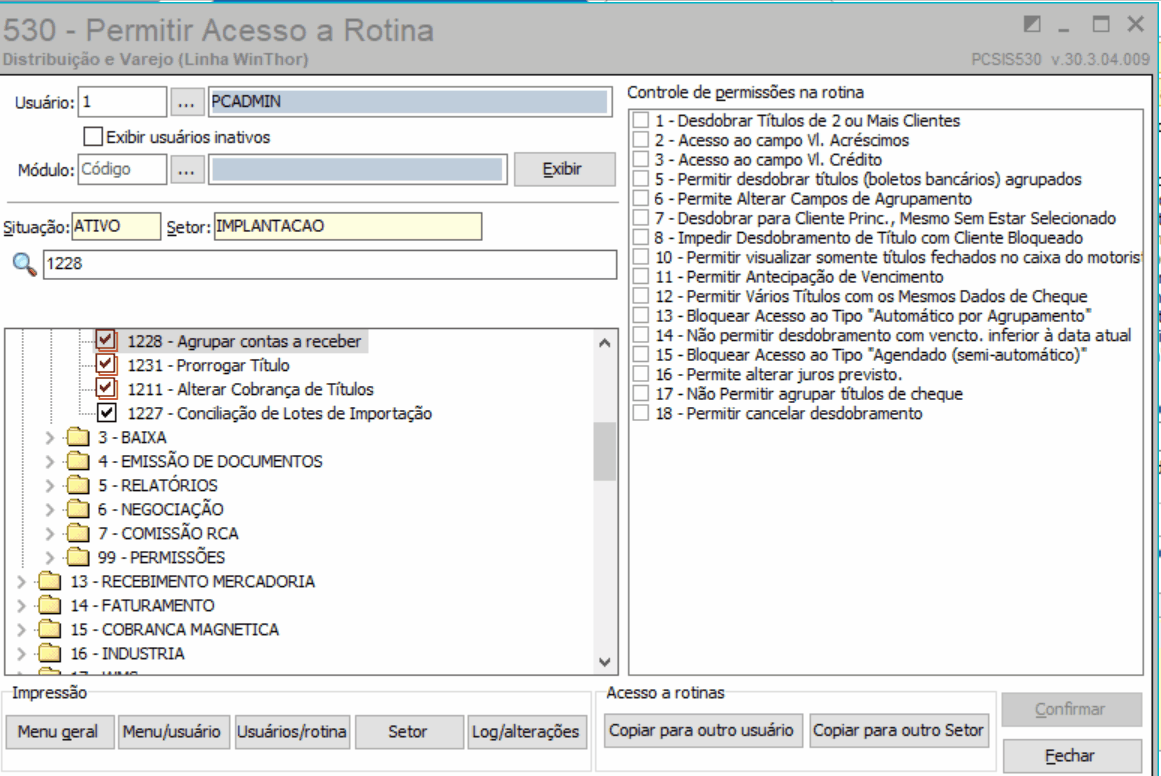
Task: Print the Usuários/rotina report
Action: click(292, 732)
